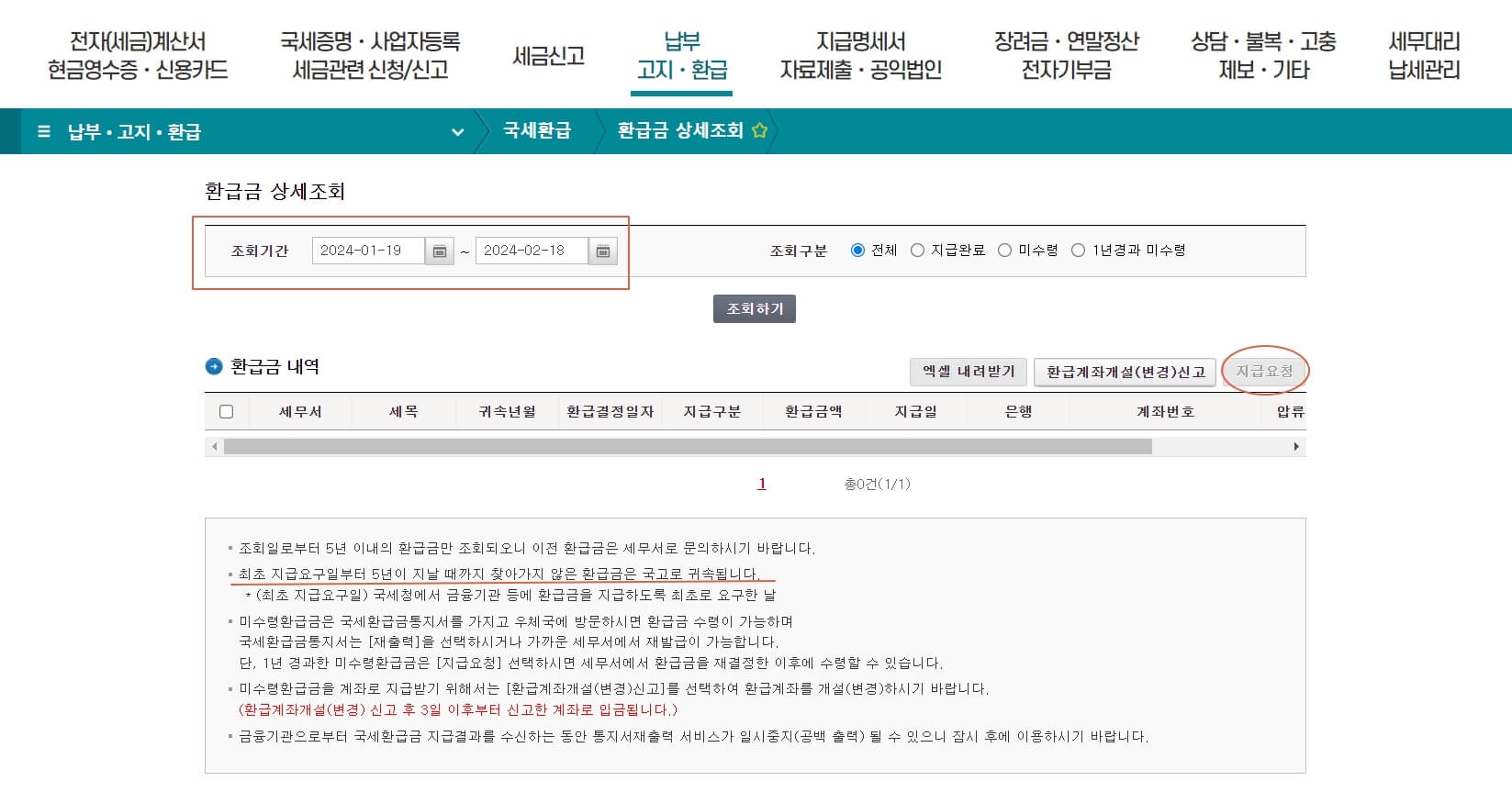Toggle the favorite star next to 환급금 상세조회
The image size is (1512, 792).
point(759,130)
